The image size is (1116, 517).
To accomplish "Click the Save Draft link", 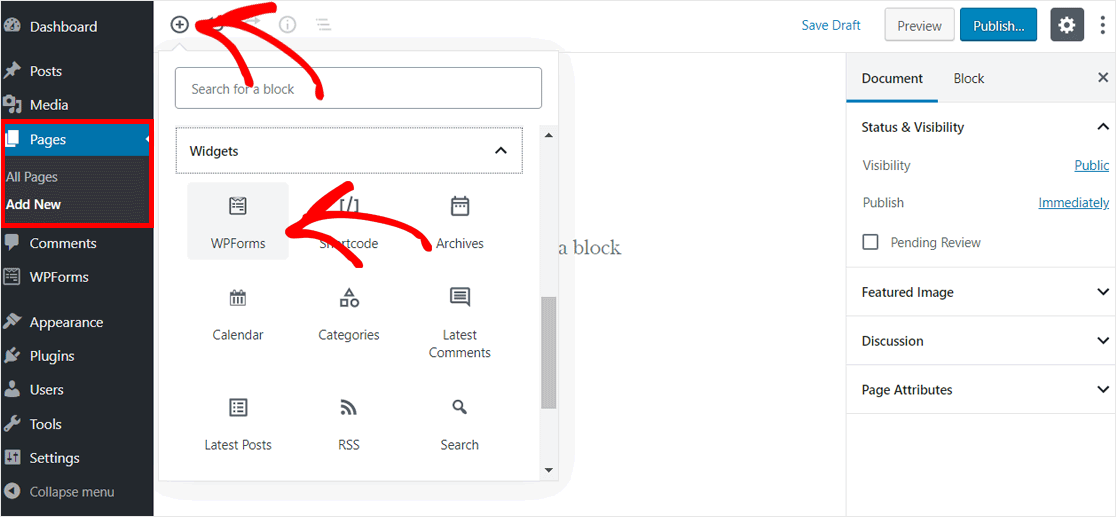I will point(831,26).
